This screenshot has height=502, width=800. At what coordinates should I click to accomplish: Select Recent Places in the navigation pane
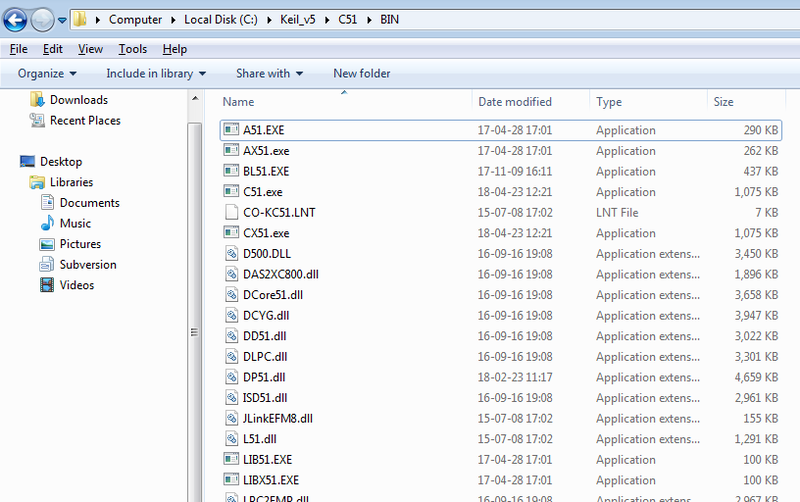[85, 121]
